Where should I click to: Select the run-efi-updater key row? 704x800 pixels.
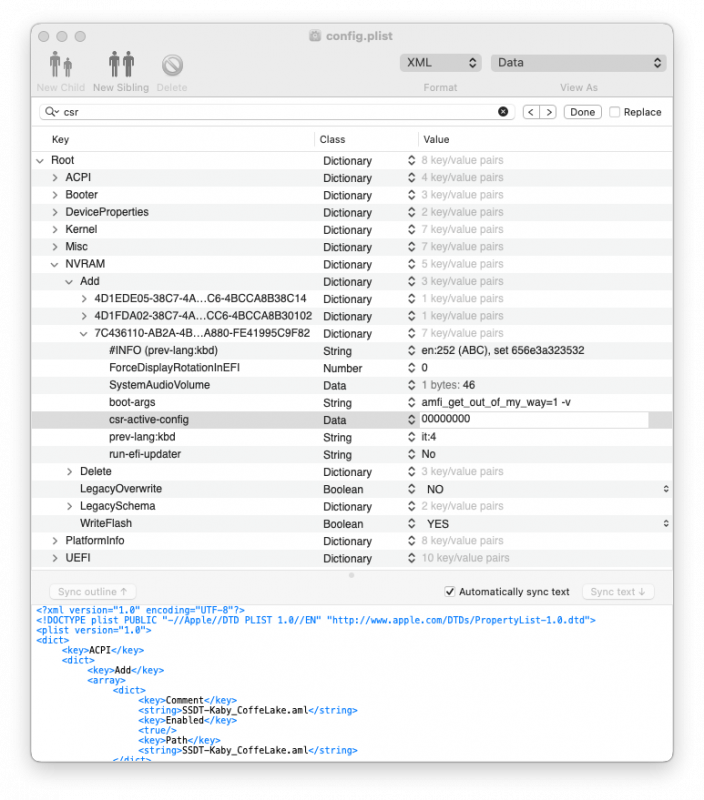145,455
